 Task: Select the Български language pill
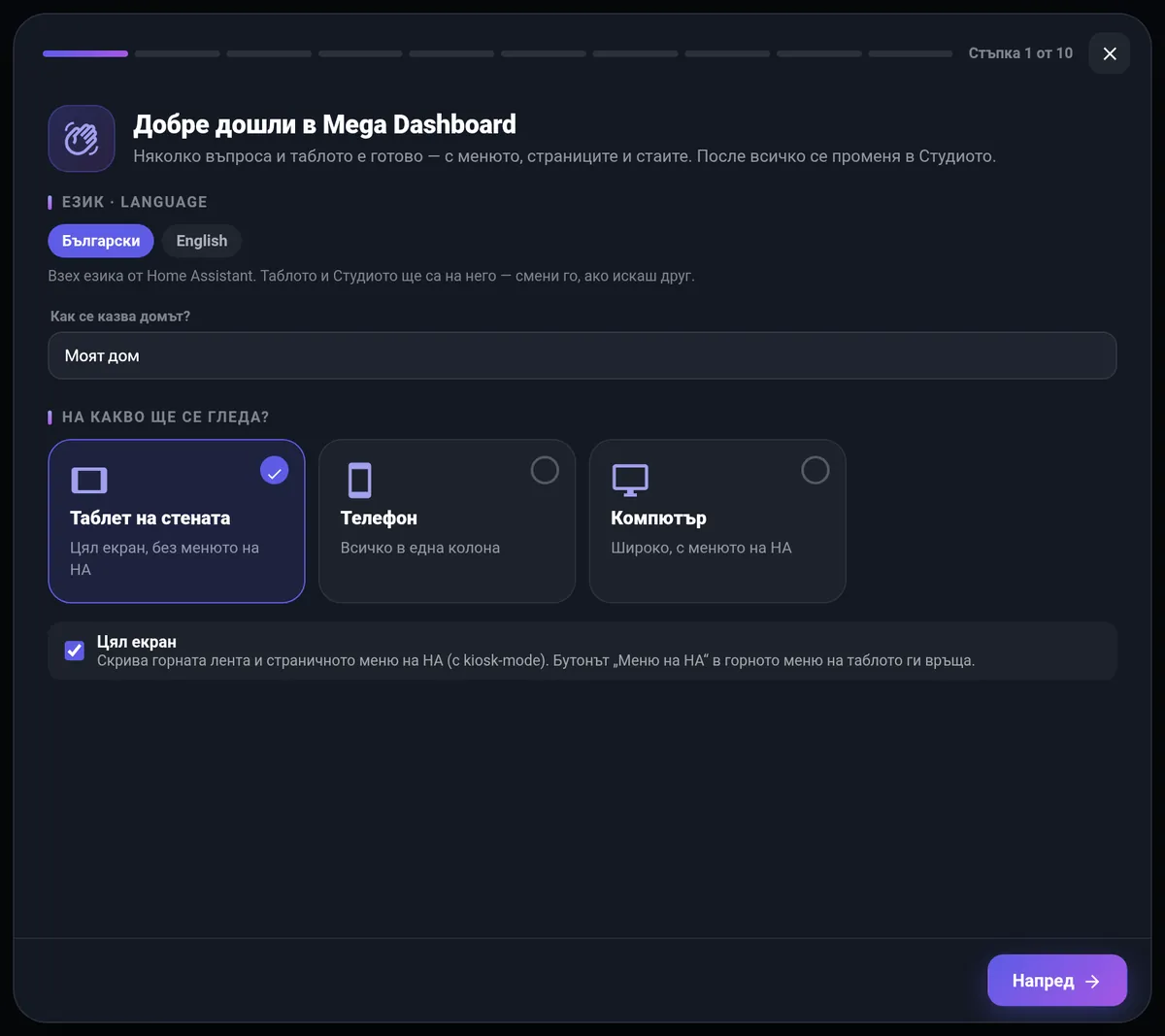pyautogui.click(x=101, y=241)
